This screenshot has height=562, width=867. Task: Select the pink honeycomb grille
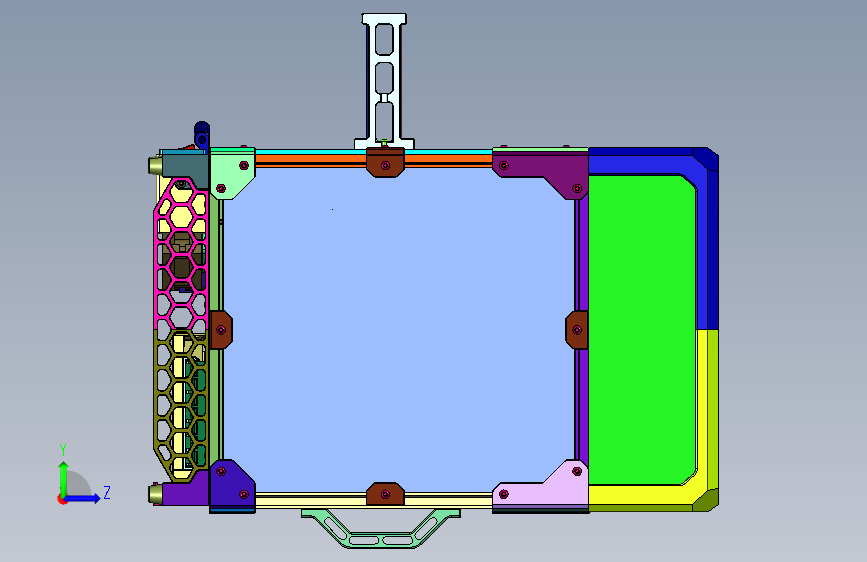182,254
